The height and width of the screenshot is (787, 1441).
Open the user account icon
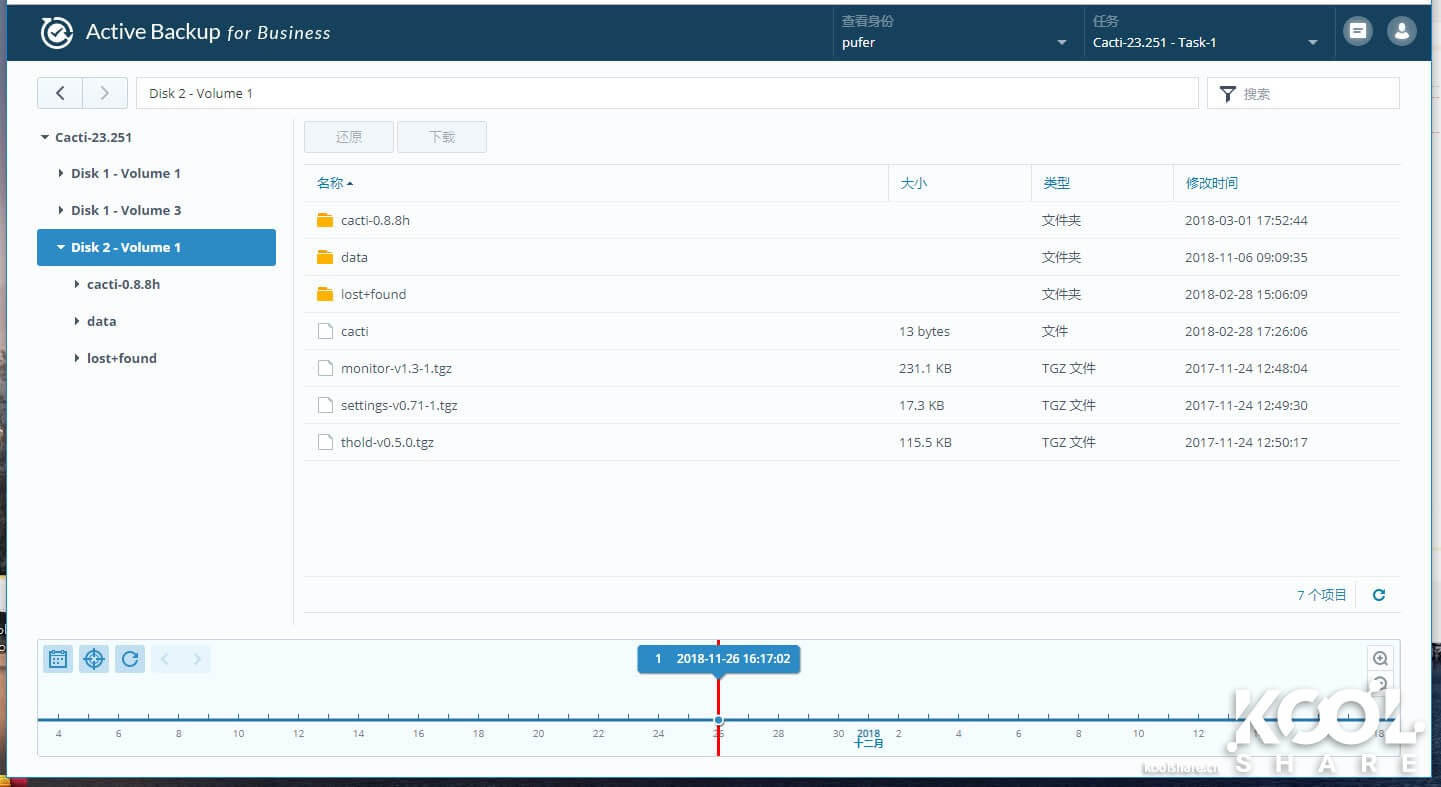click(1402, 32)
